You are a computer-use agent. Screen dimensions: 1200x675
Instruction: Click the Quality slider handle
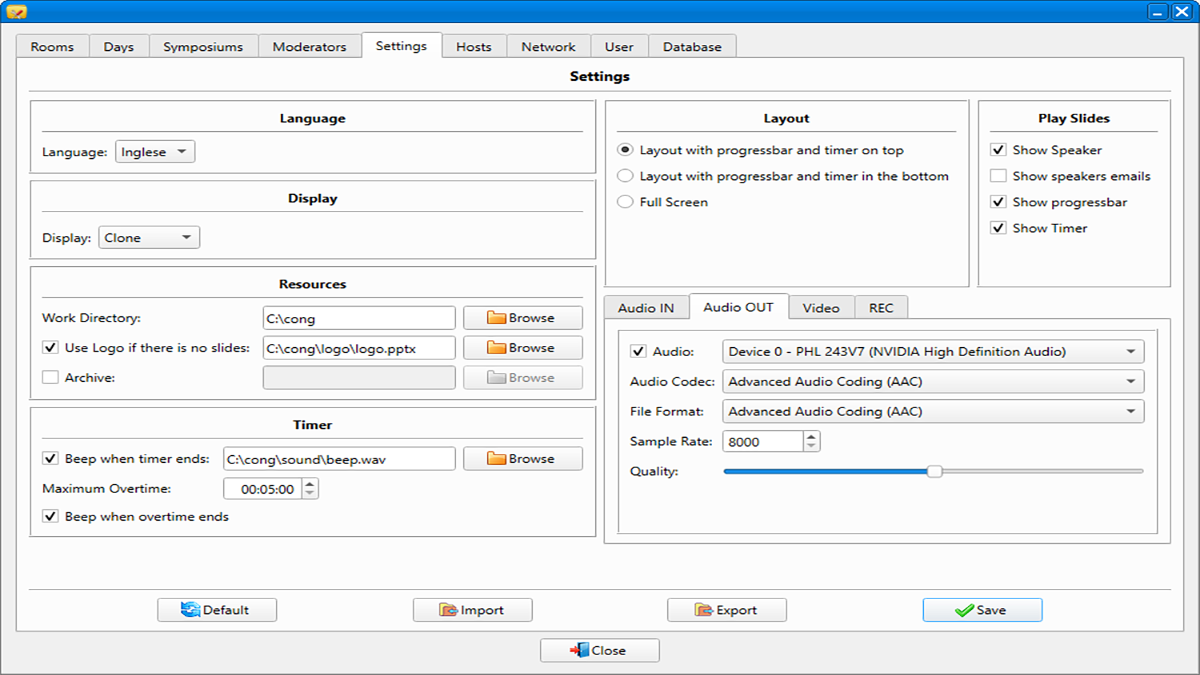tap(934, 471)
